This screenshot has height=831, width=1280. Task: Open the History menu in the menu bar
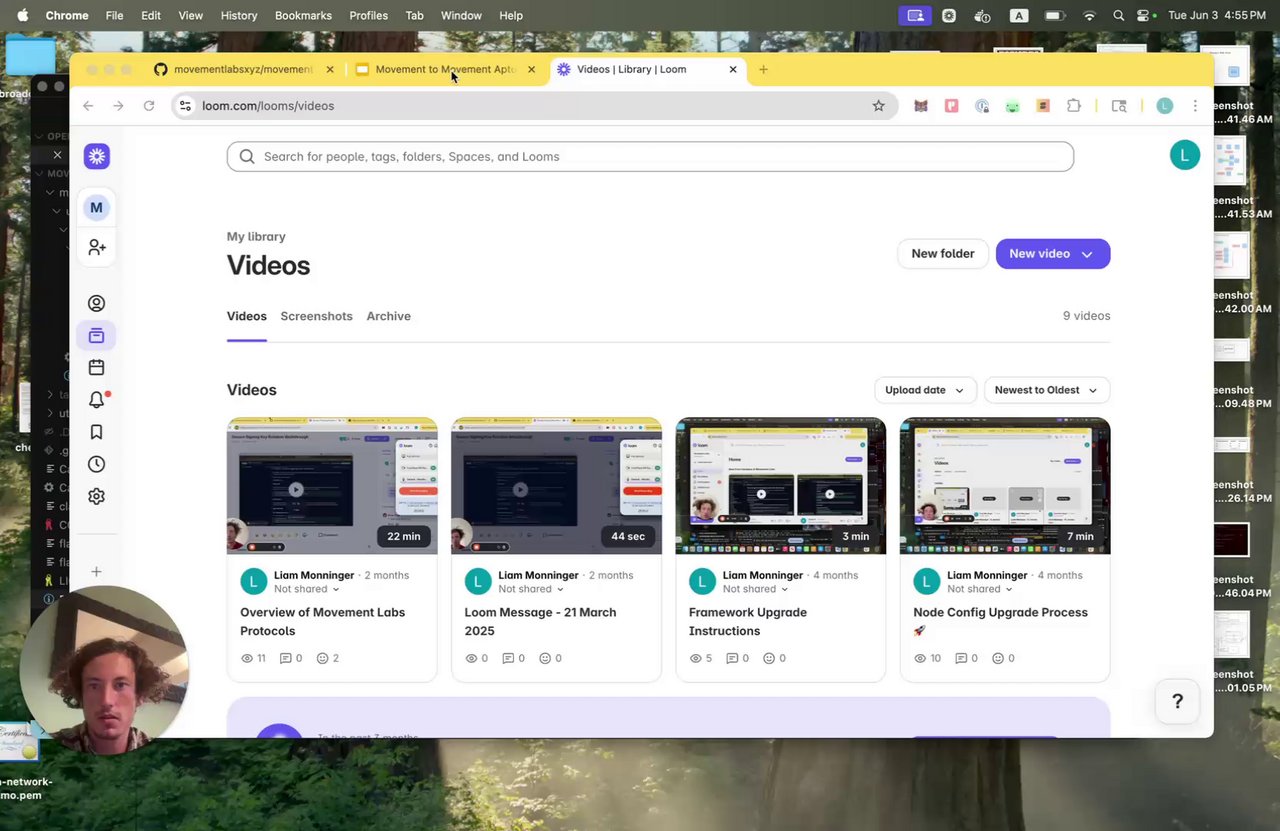238,15
